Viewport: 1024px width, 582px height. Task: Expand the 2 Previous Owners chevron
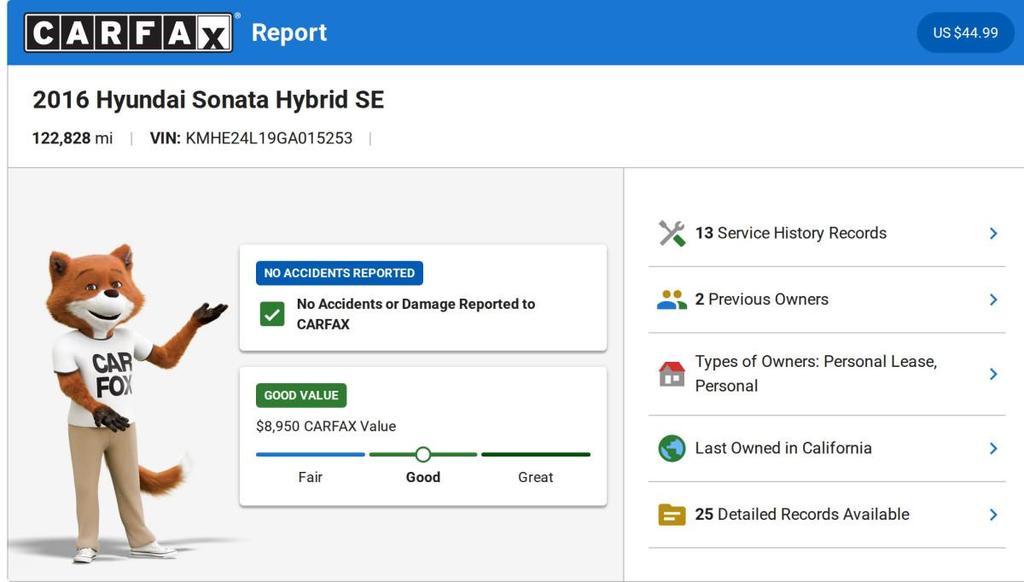[993, 300]
